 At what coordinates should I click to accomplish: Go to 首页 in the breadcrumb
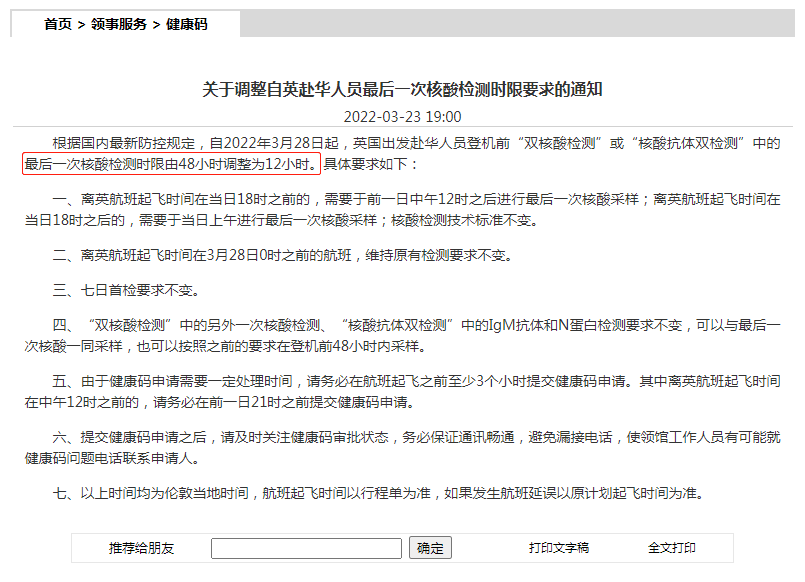58,24
